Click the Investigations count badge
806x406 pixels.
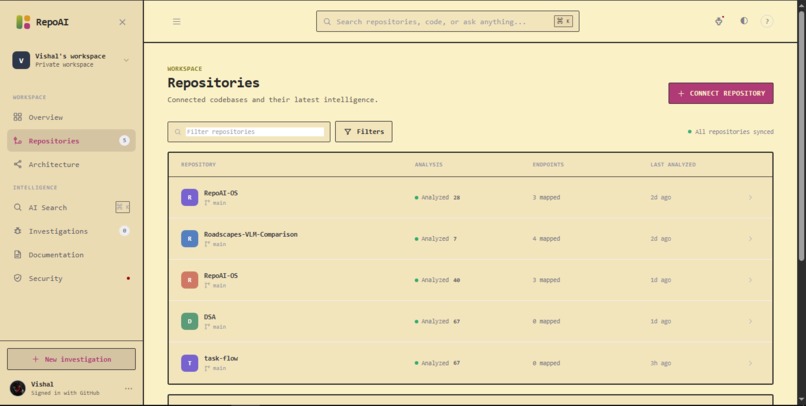coord(124,231)
